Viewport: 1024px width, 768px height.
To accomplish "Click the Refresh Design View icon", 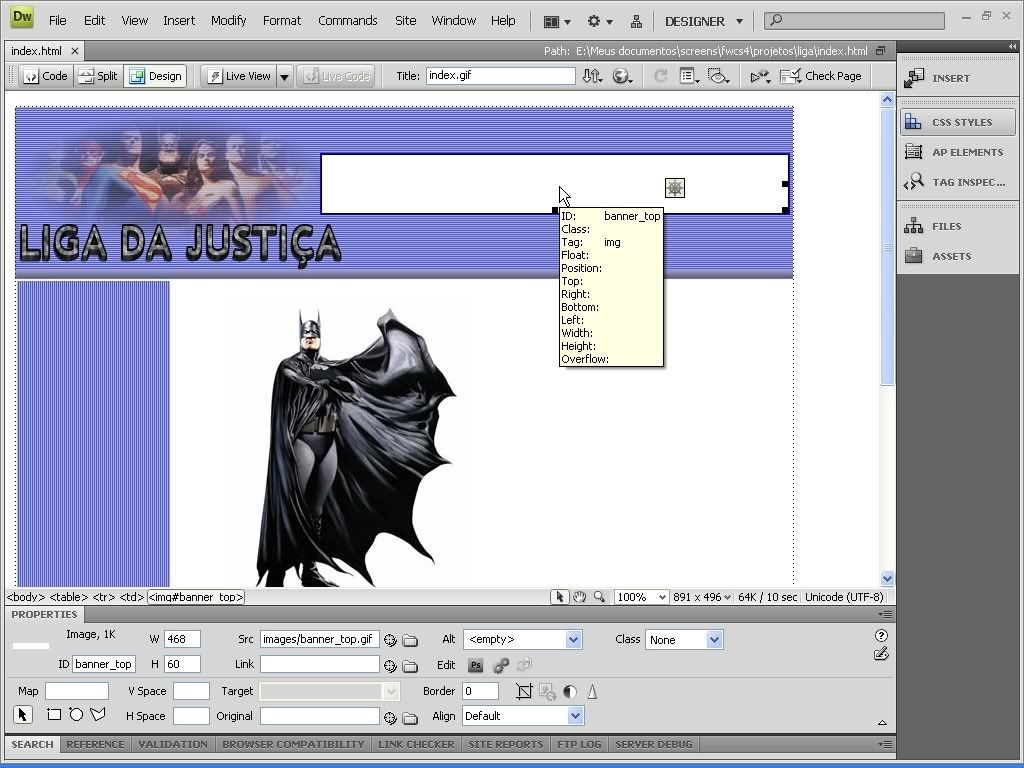I will [660, 76].
